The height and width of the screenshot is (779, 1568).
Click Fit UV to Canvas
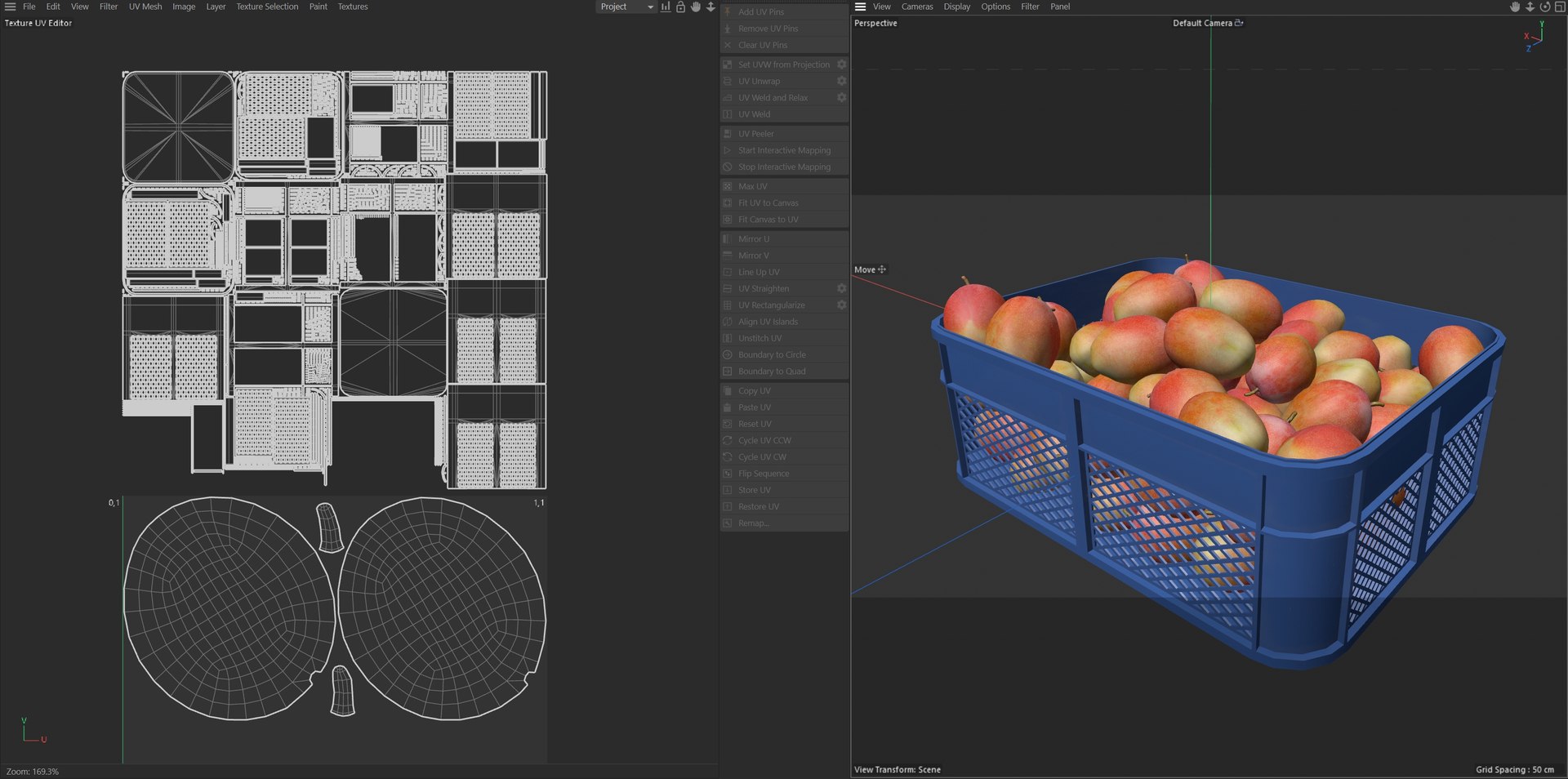[x=784, y=203]
